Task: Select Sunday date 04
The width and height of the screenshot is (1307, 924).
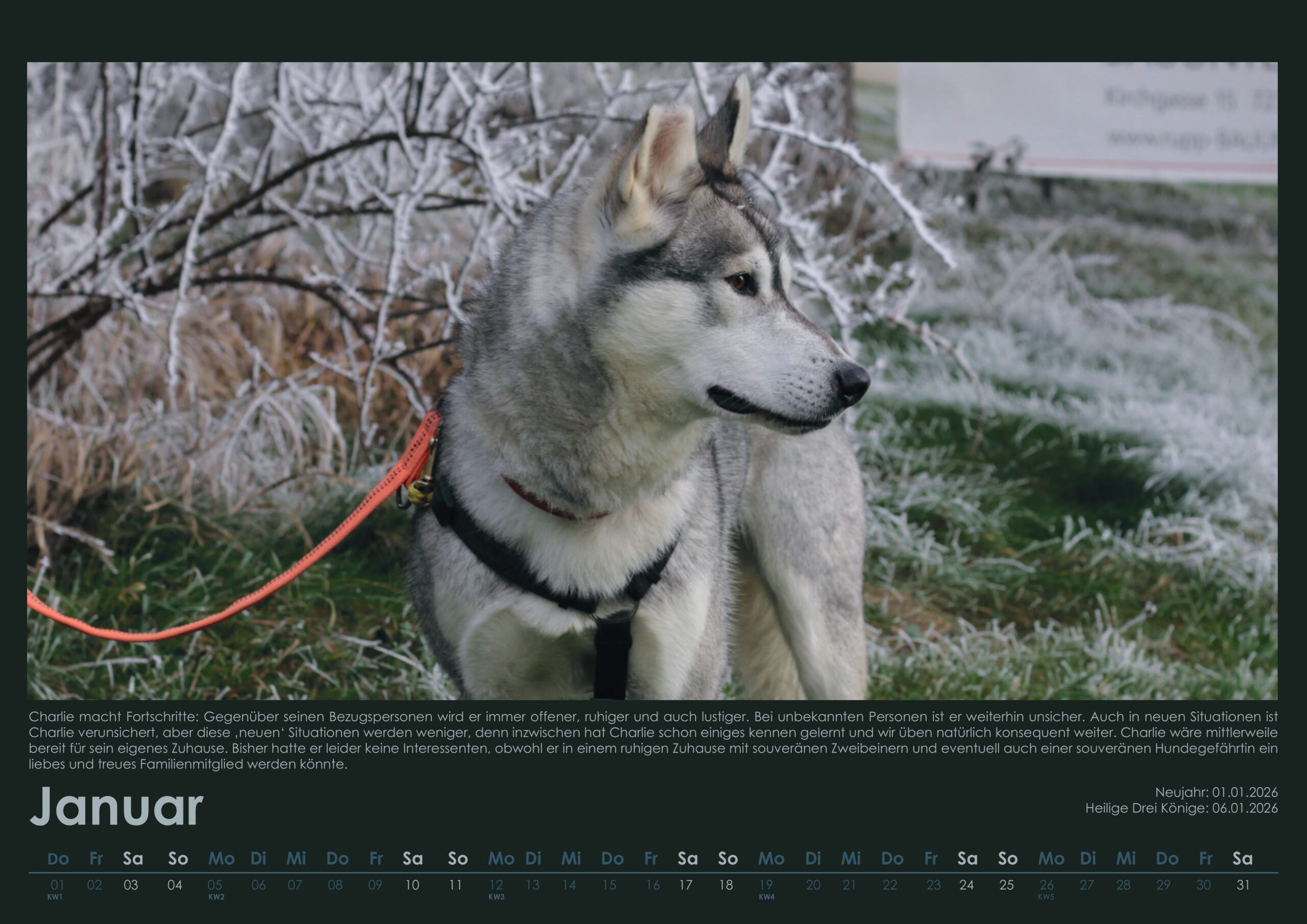Action: pyautogui.click(x=175, y=885)
